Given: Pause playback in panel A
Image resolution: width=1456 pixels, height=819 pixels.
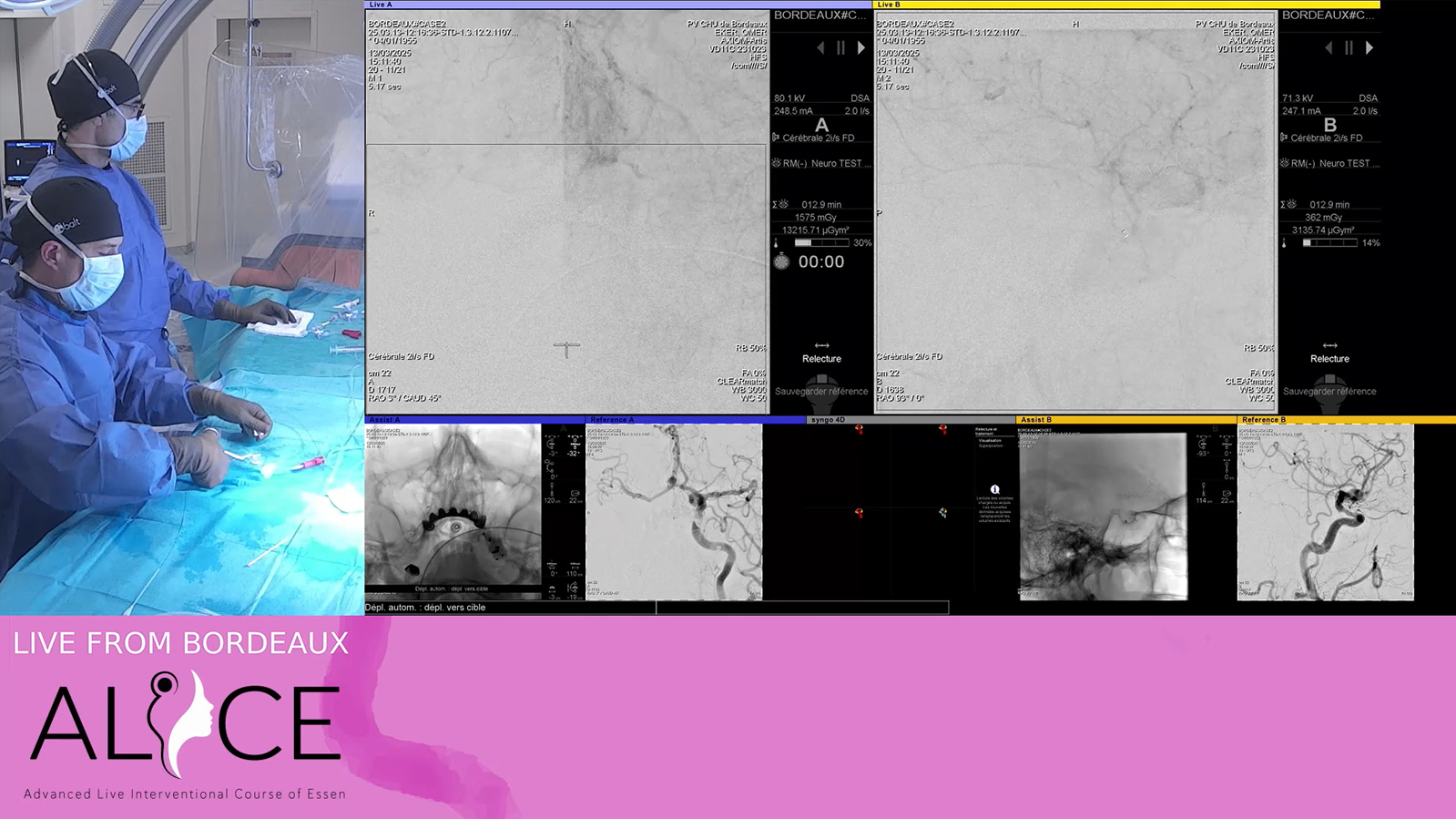Looking at the screenshot, I should pos(840,47).
